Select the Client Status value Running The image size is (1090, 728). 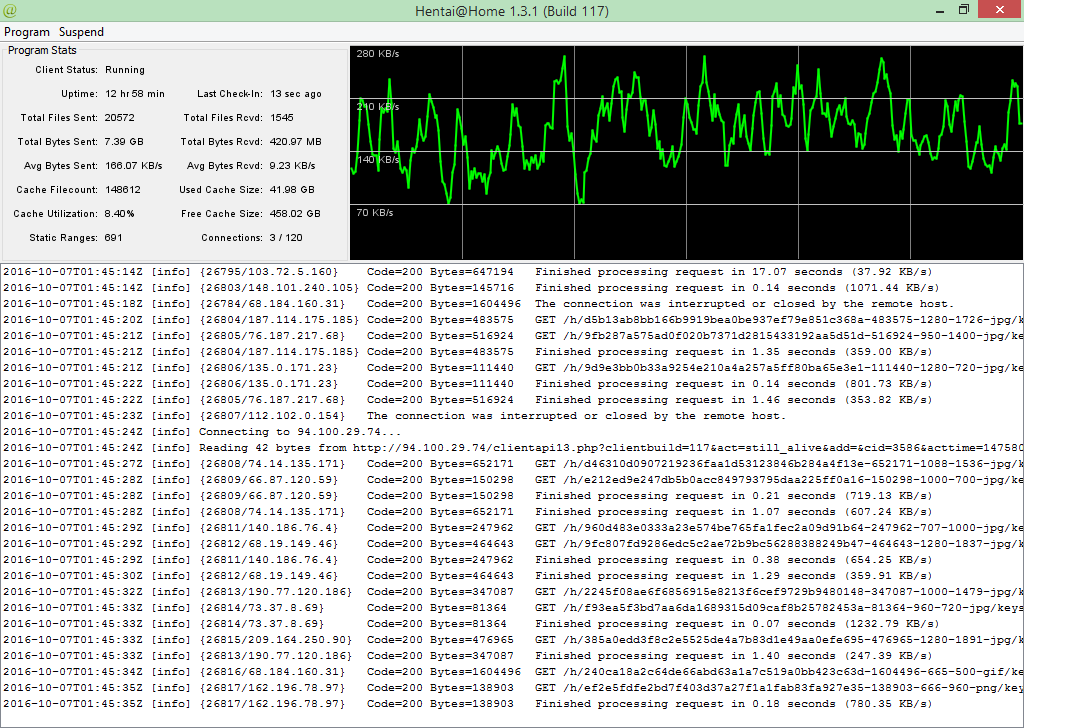click(125, 70)
